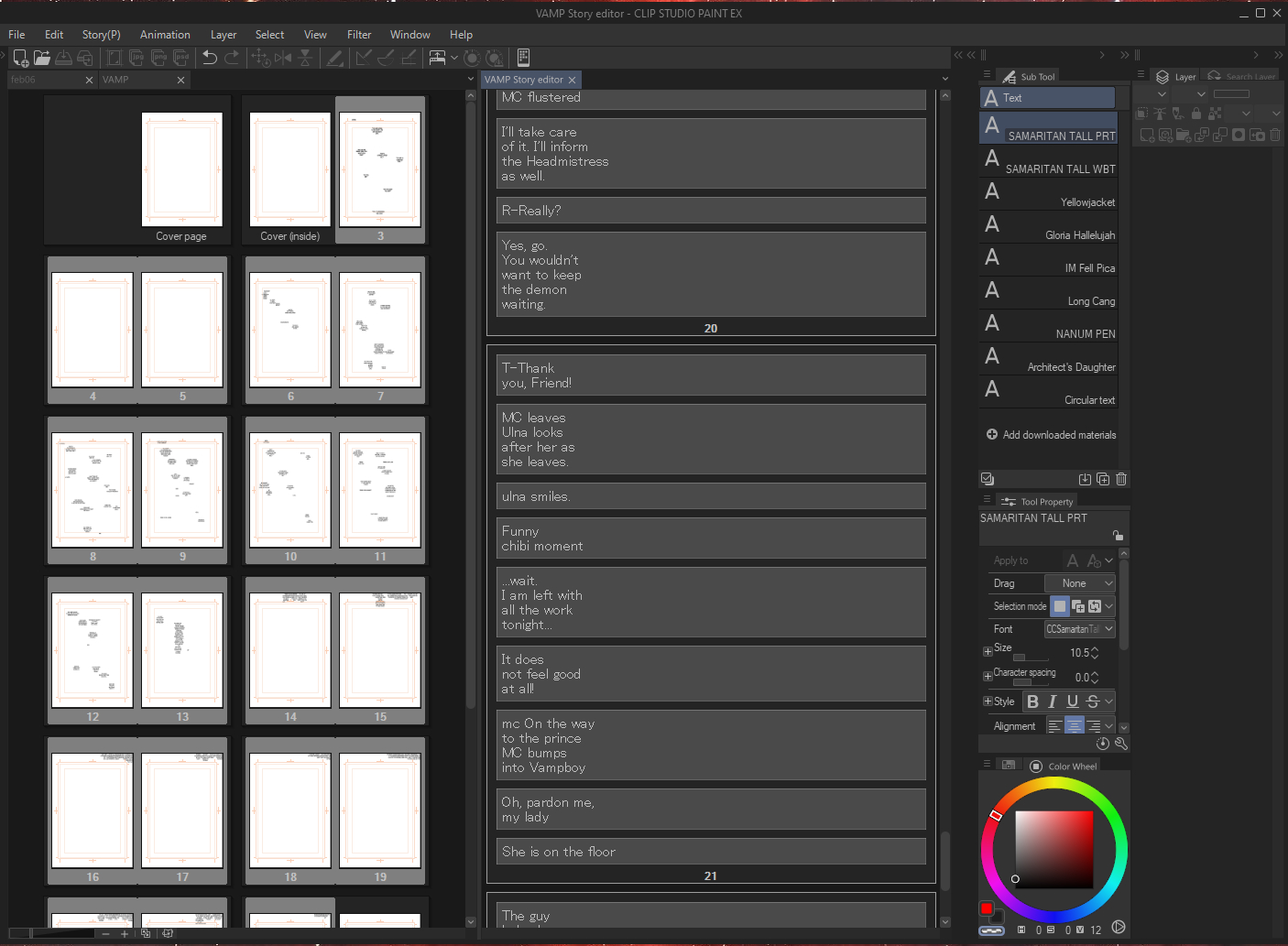Click the Undo arrow icon
The image size is (1288, 946).
(210, 58)
